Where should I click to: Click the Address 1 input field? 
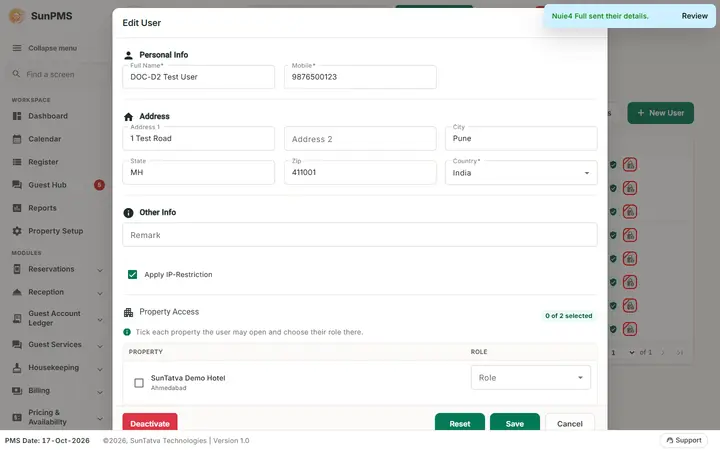pos(198,139)
